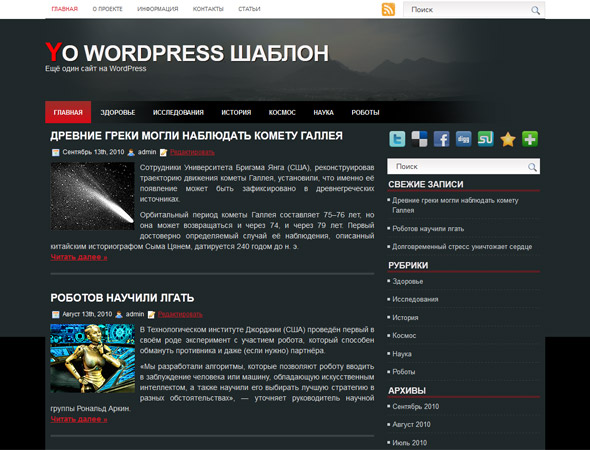Click the Архивы heading
The image size is (590, 450).
tap(407, 391)
